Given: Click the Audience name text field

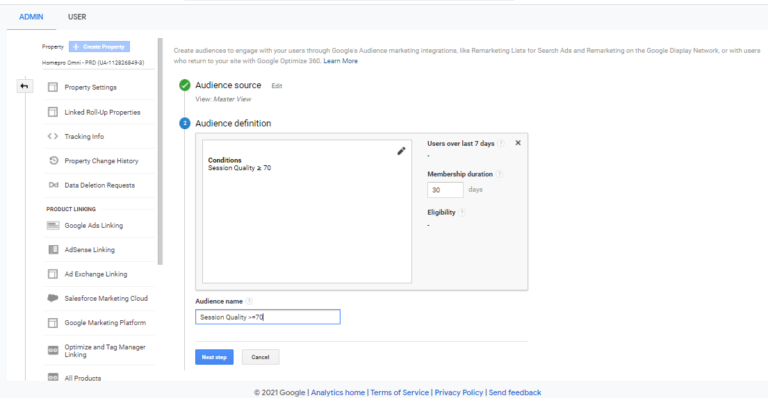Looking at the screenshot, I should [267, 317].
